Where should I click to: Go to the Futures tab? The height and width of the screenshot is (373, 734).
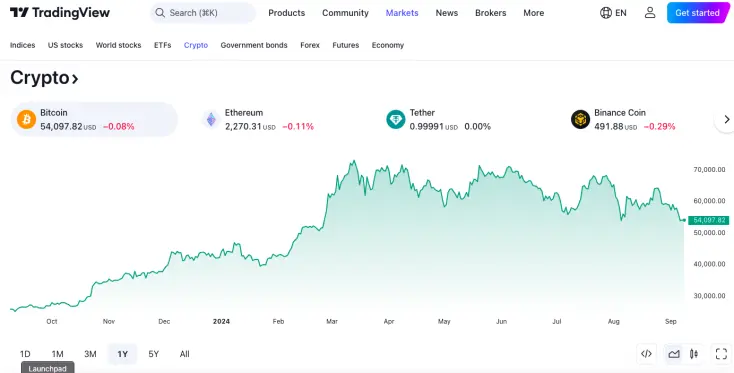346,45
